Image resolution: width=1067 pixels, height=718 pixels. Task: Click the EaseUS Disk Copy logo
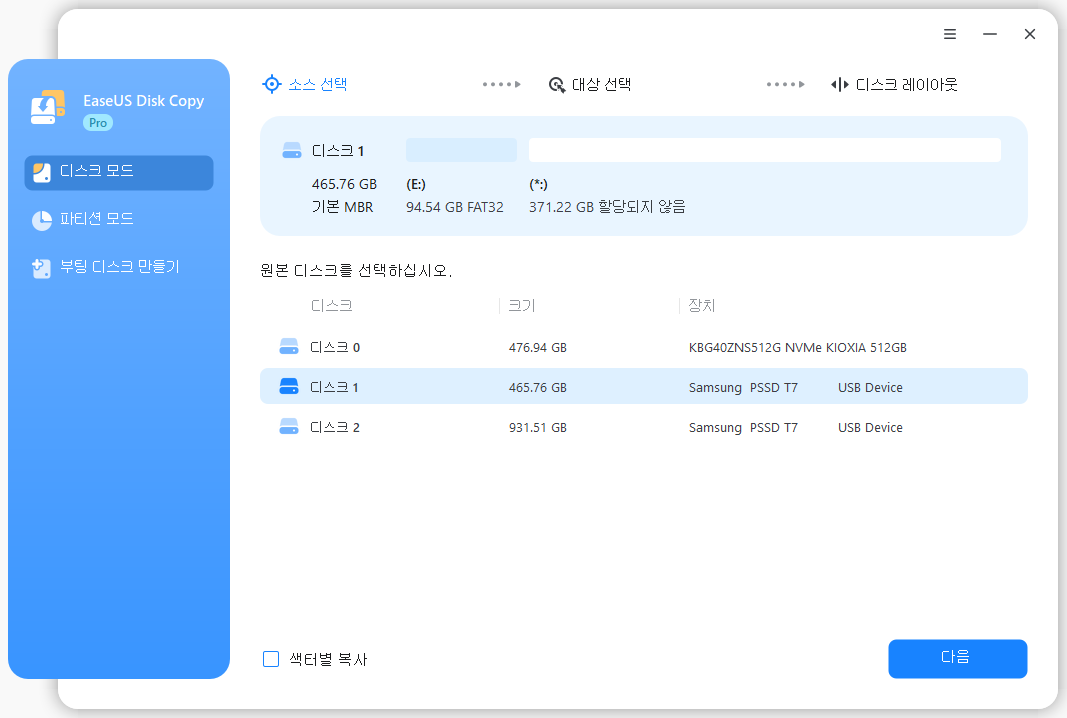47,106
